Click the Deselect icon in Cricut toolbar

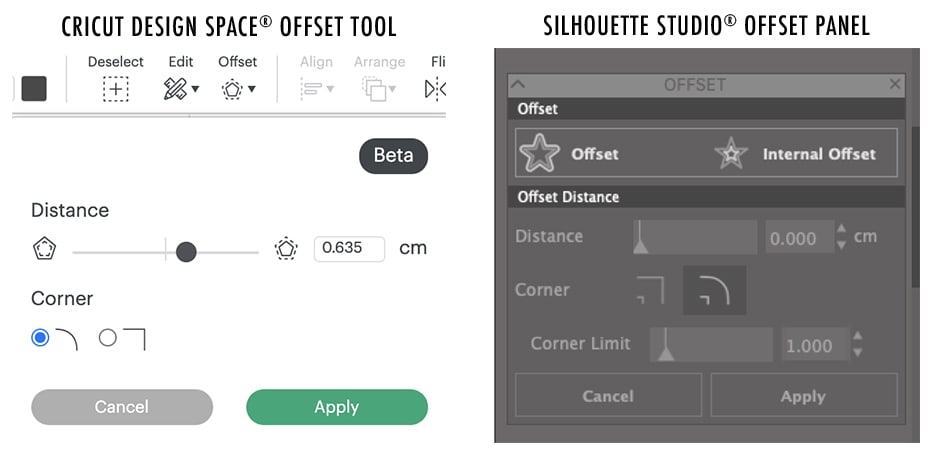point(116,89)
